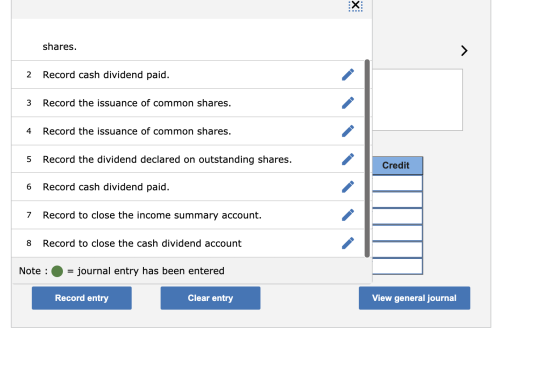This screenshot has width=560, height=382.
Task: Click the entry list vertical scrollbar
Action: click(x=367, y=158)
